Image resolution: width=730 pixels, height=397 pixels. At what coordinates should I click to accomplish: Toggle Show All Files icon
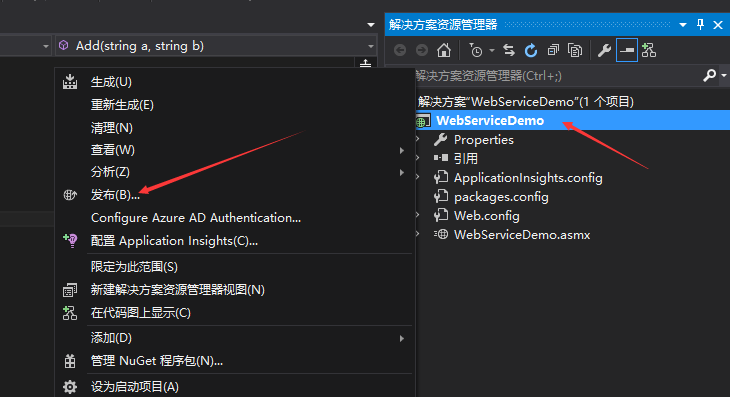click(x=575, y=50)
